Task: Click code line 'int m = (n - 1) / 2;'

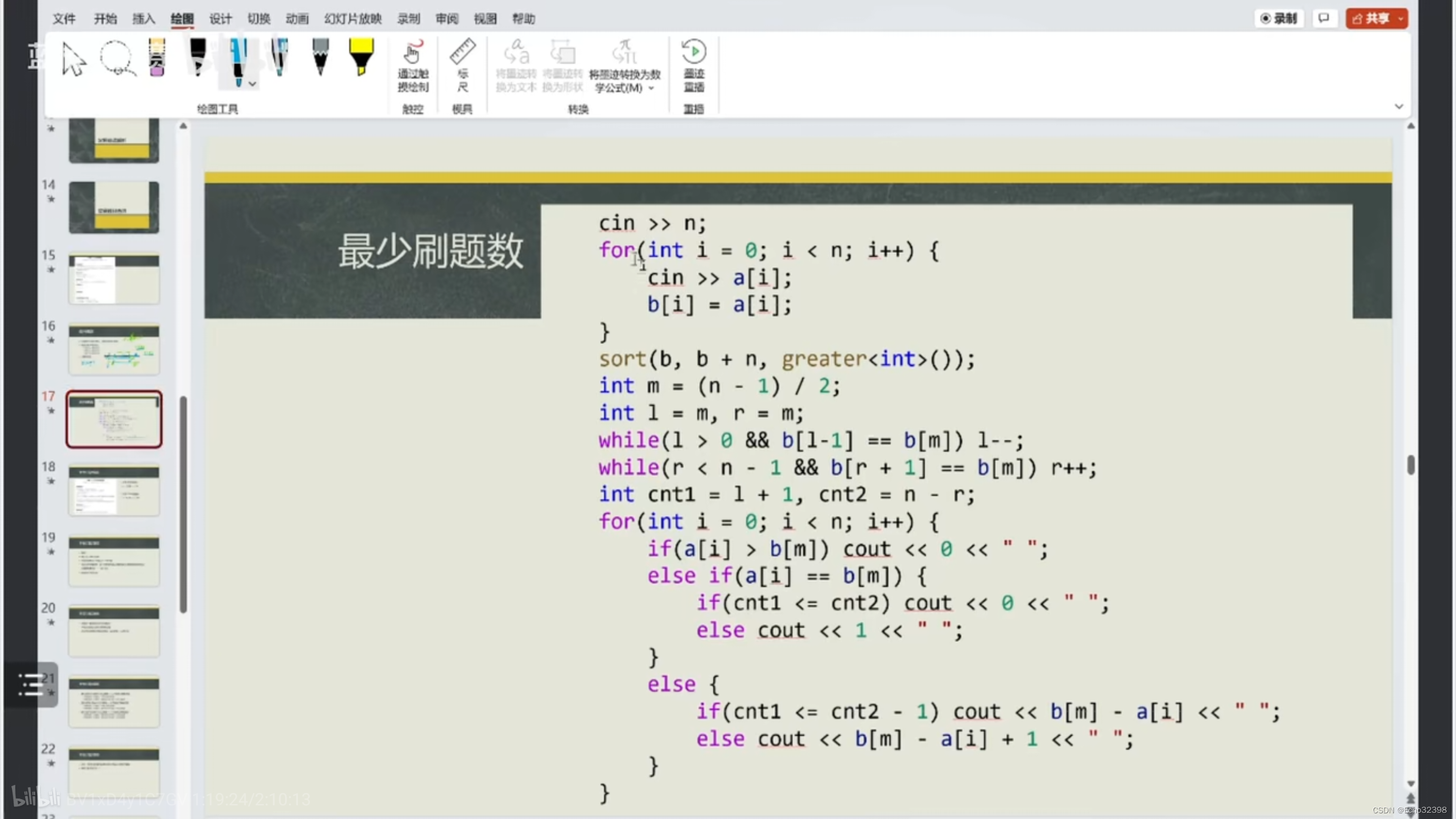Action: [719, 386]
